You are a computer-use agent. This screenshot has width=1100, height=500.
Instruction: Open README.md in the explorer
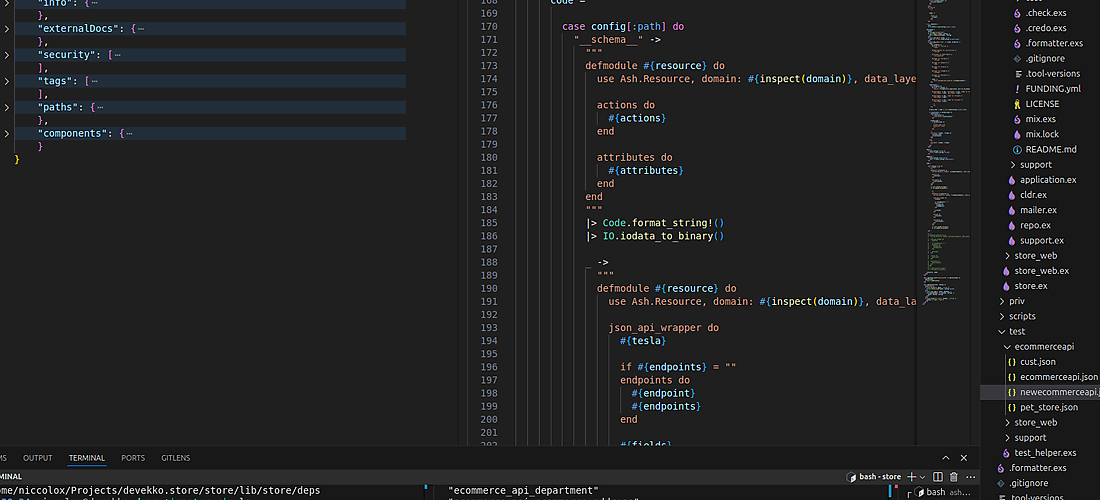pos(1050,149)
